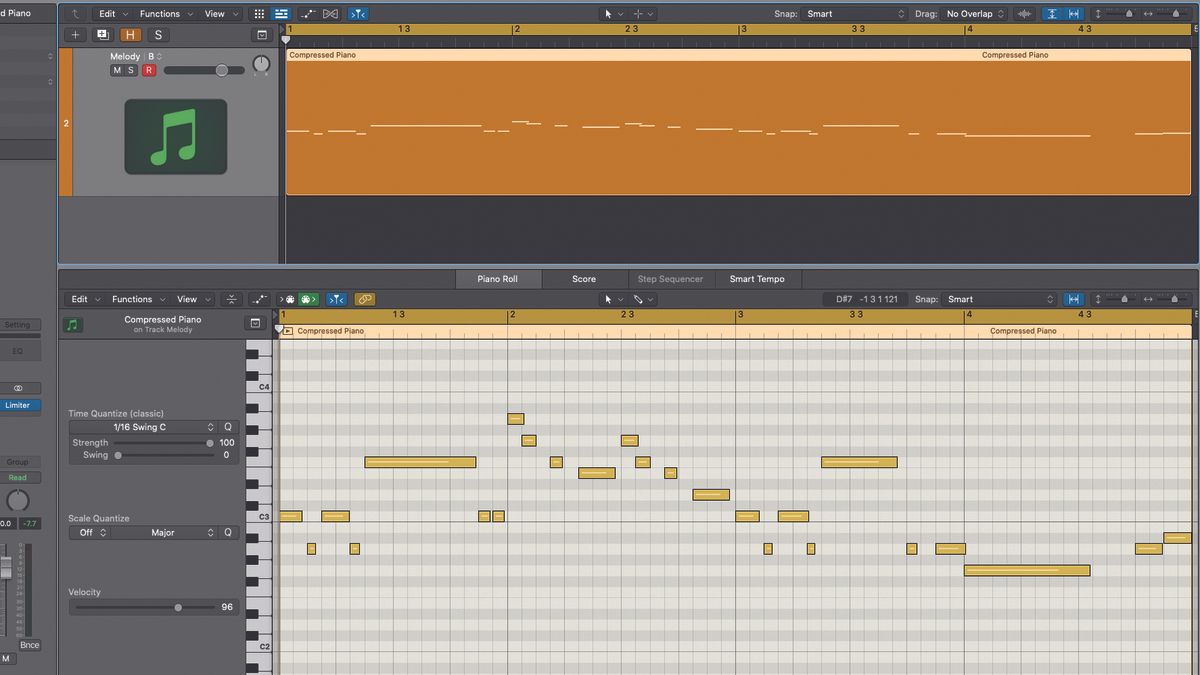Click the up-arrow back button in tracks toolbar
This screenshot has height=675, width=1200.
point(75,14)
